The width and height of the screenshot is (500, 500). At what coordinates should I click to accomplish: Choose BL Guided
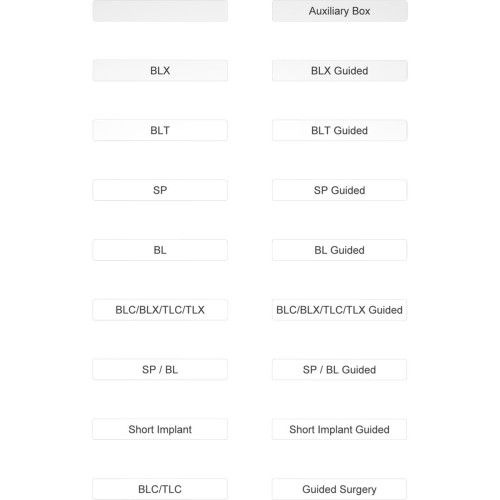tap(339, 250)
